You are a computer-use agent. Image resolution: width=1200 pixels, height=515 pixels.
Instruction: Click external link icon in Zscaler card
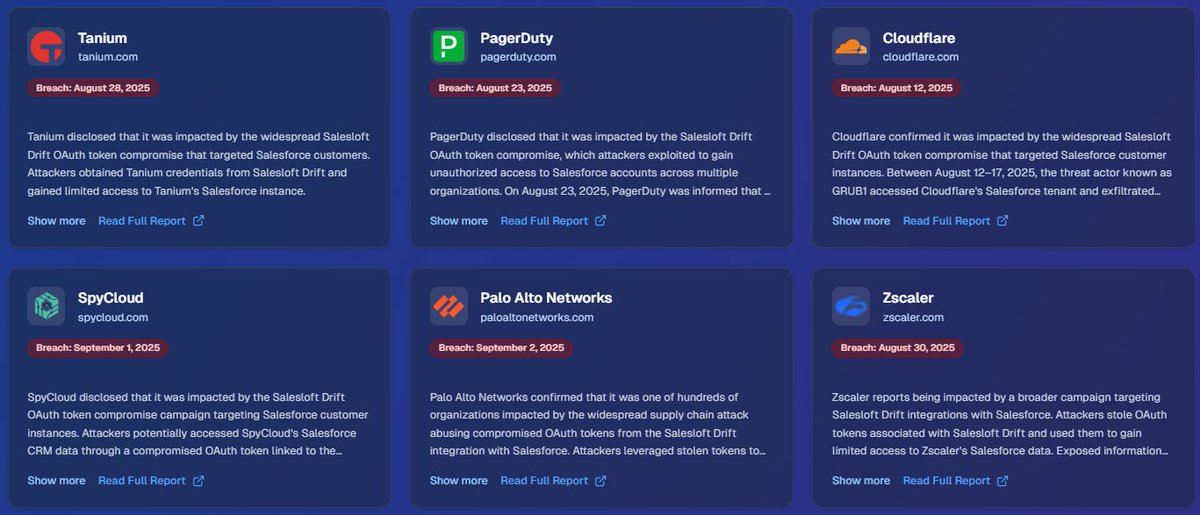tap(1003, 481)
